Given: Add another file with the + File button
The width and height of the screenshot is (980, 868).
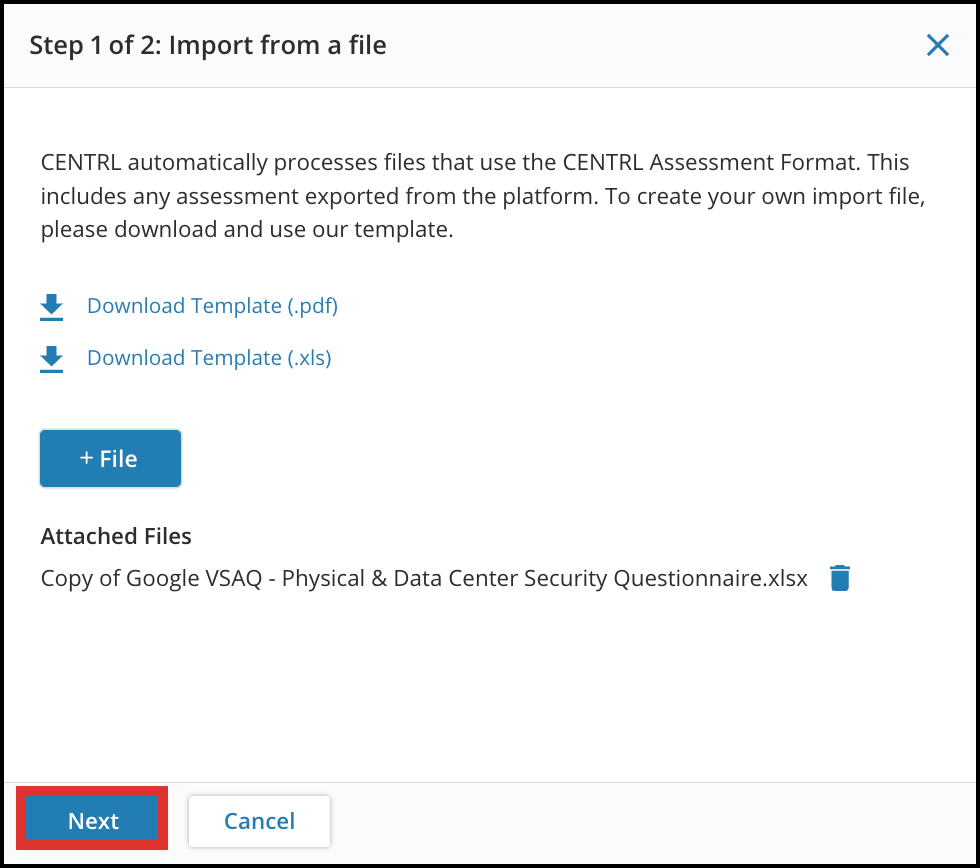Looking at the screenshot, I should [x=111, y=458].
